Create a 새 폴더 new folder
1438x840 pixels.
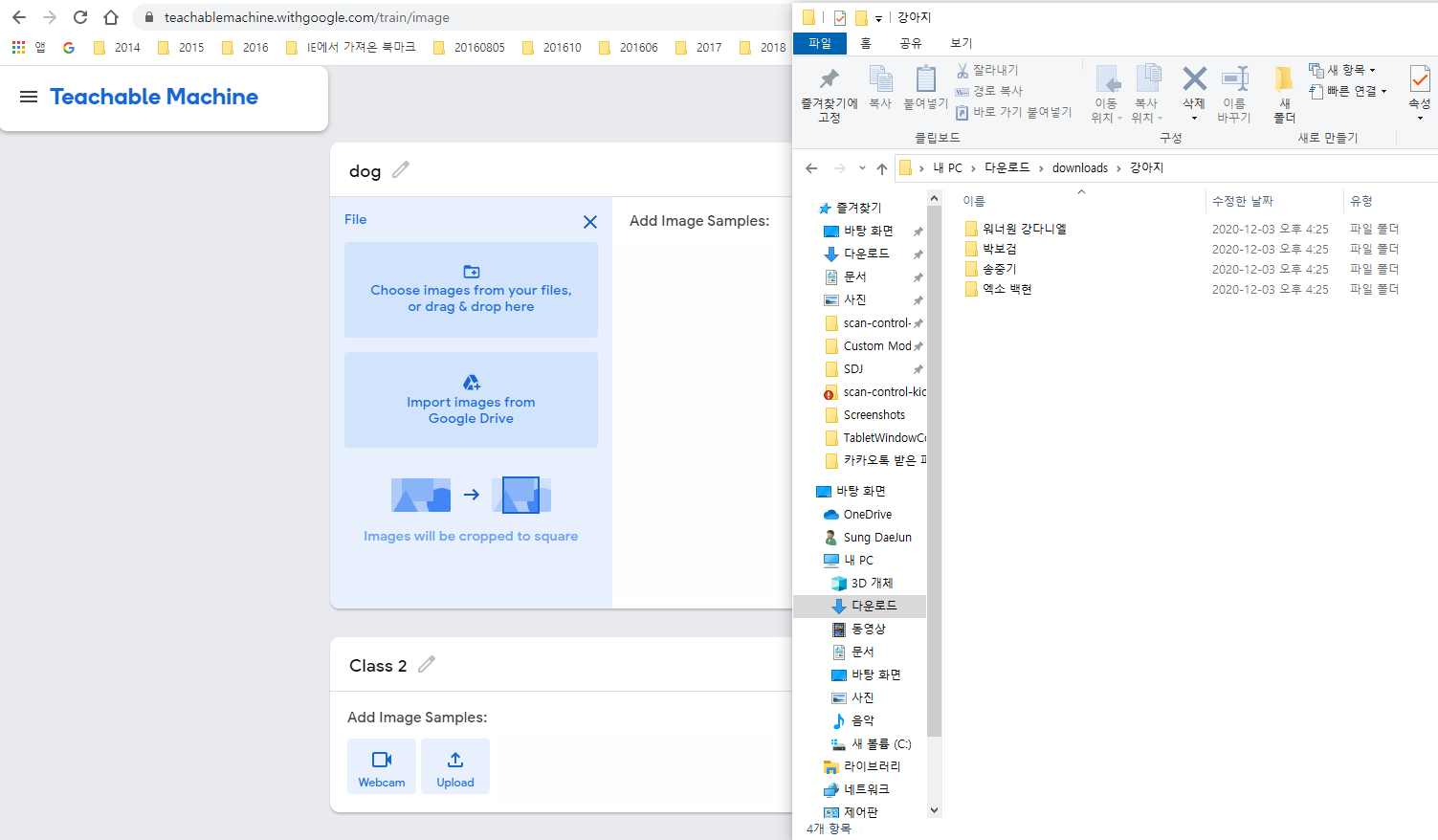(x=1284, y=94)
